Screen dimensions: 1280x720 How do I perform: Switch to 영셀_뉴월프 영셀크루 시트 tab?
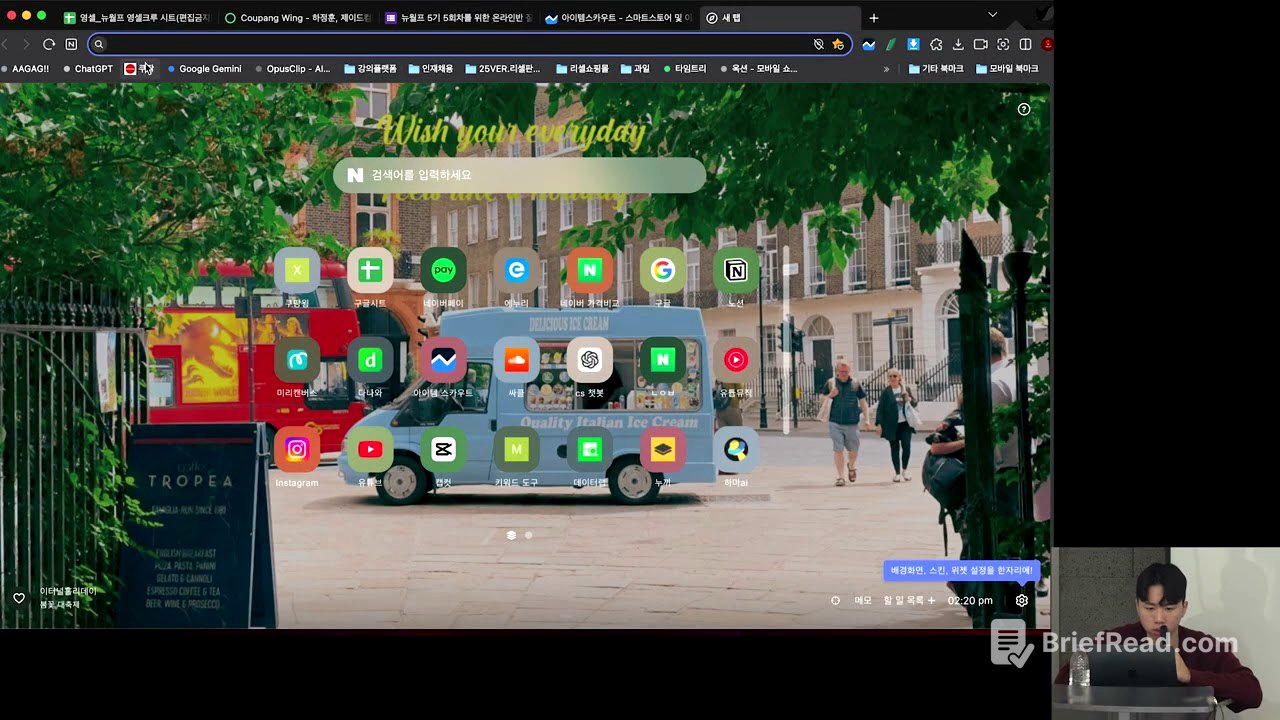pyautogui.click(x=137, y=18)
